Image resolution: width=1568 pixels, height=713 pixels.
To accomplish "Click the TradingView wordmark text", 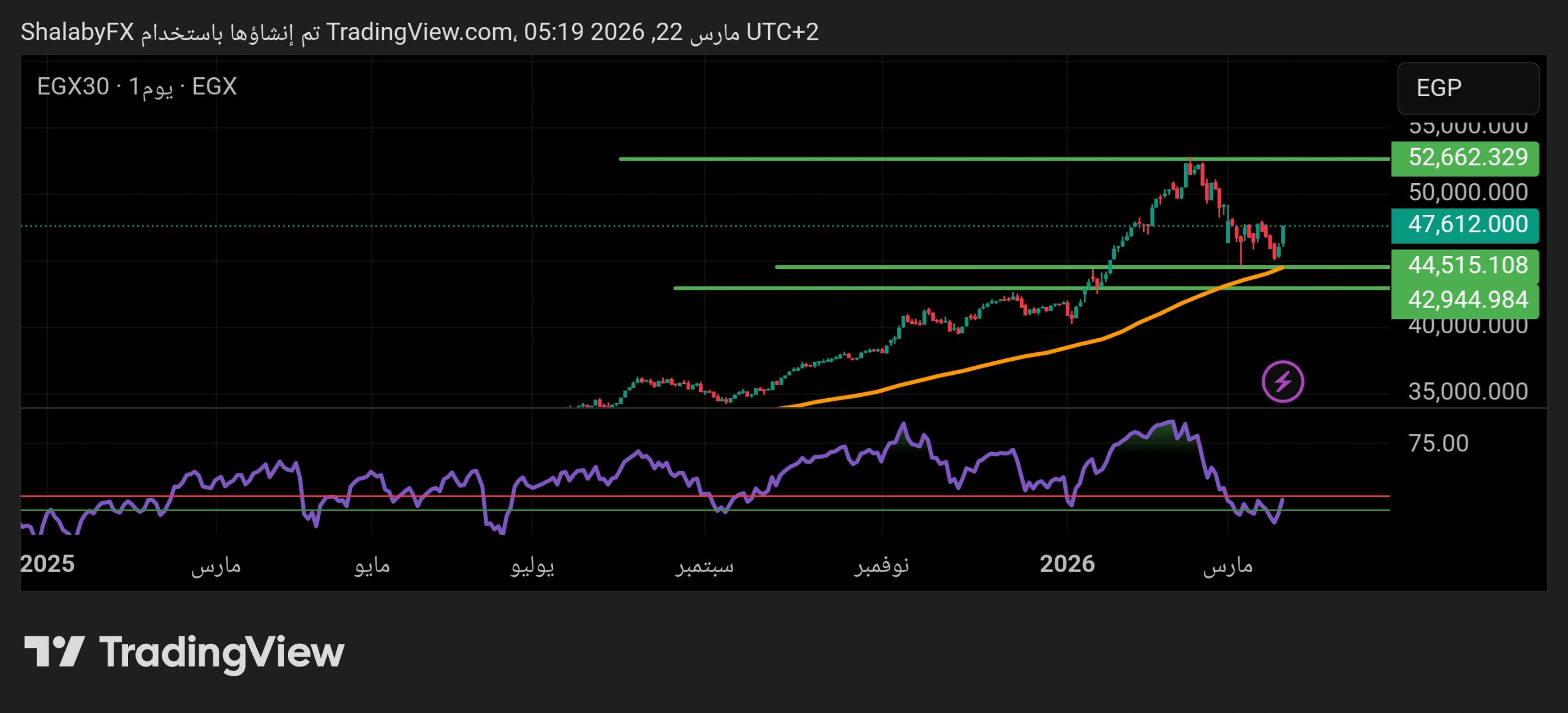I will coord(222,653).
